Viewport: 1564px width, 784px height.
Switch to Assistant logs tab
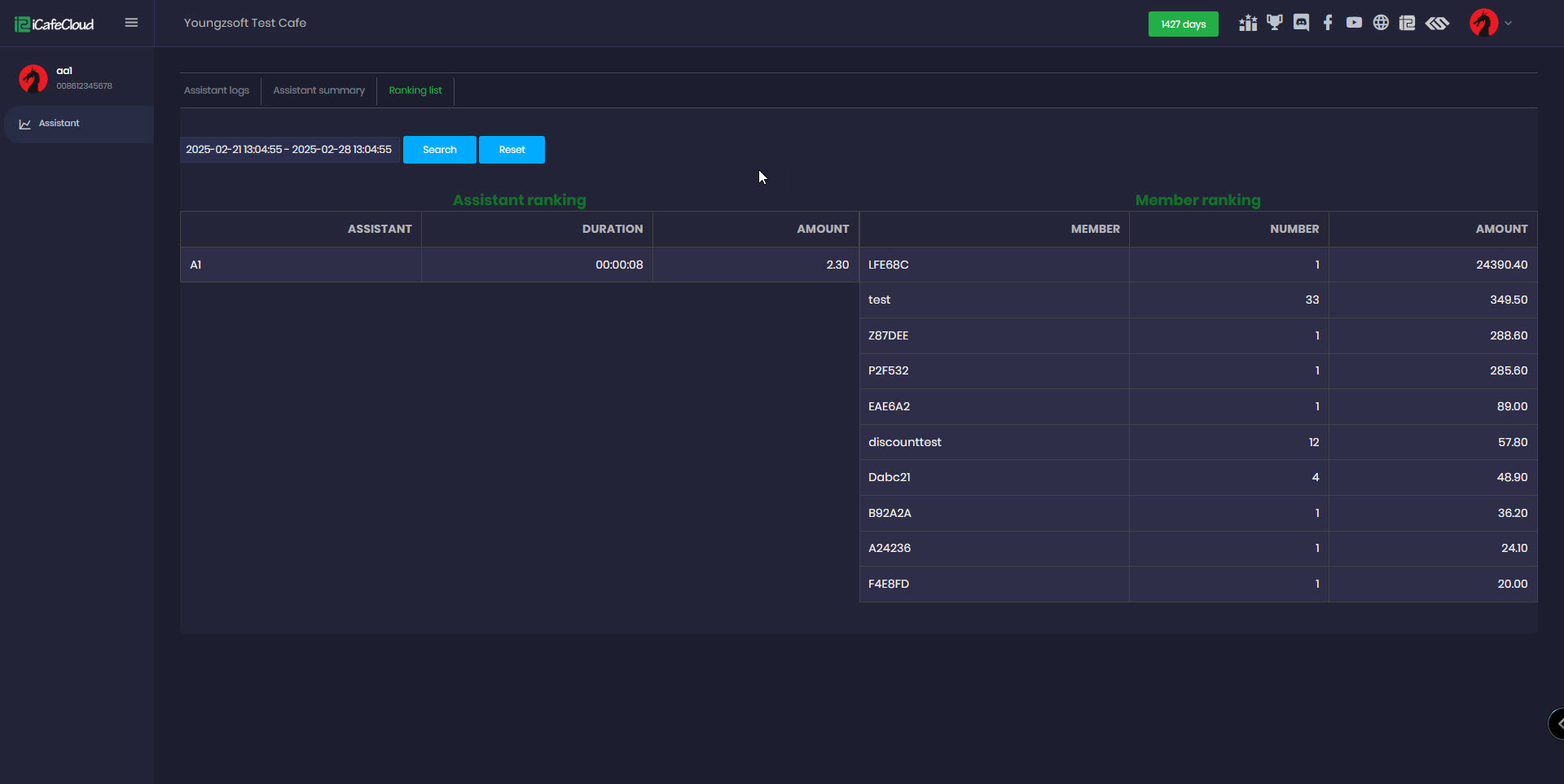(x=217, y=90)
